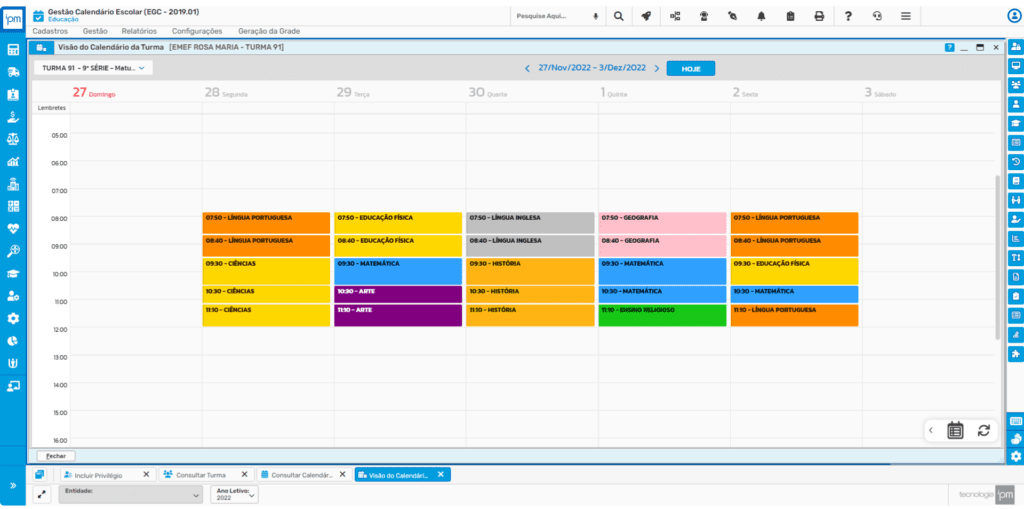Click the heartbeat health icon in left sidebar
Viewport: 1024px width, 509px height.
pos(13,228)
